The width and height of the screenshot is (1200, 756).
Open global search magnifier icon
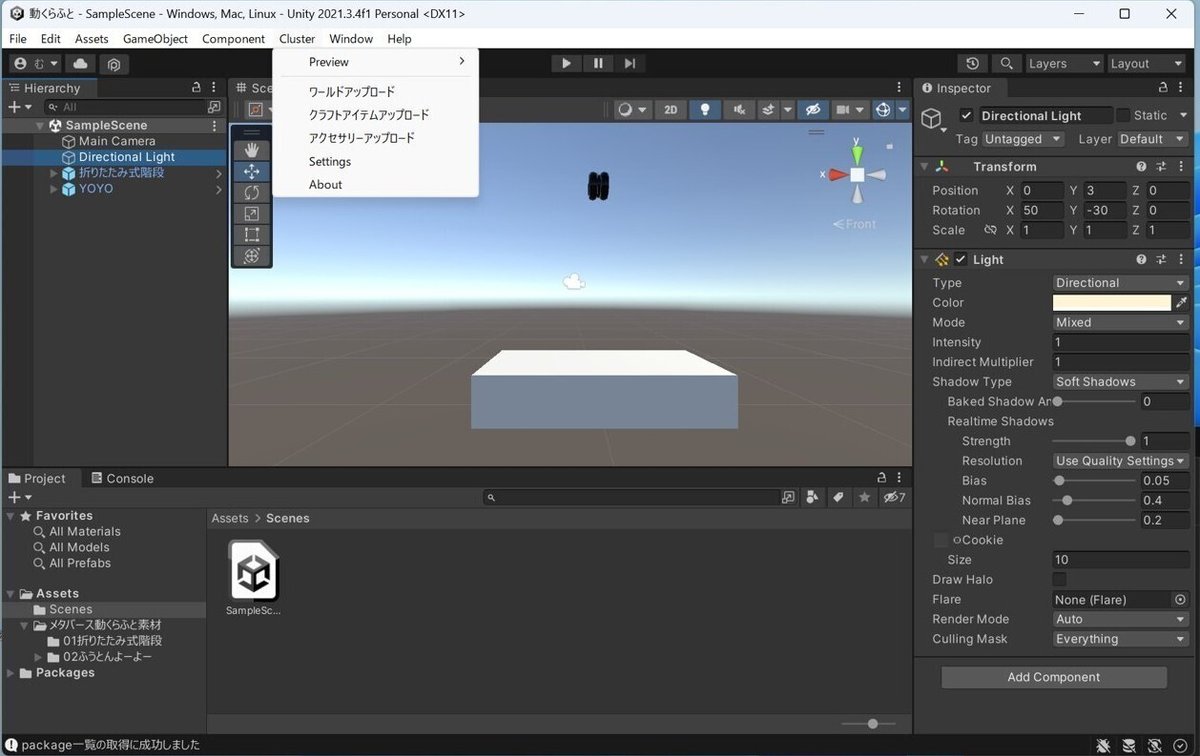point(1006,63)
